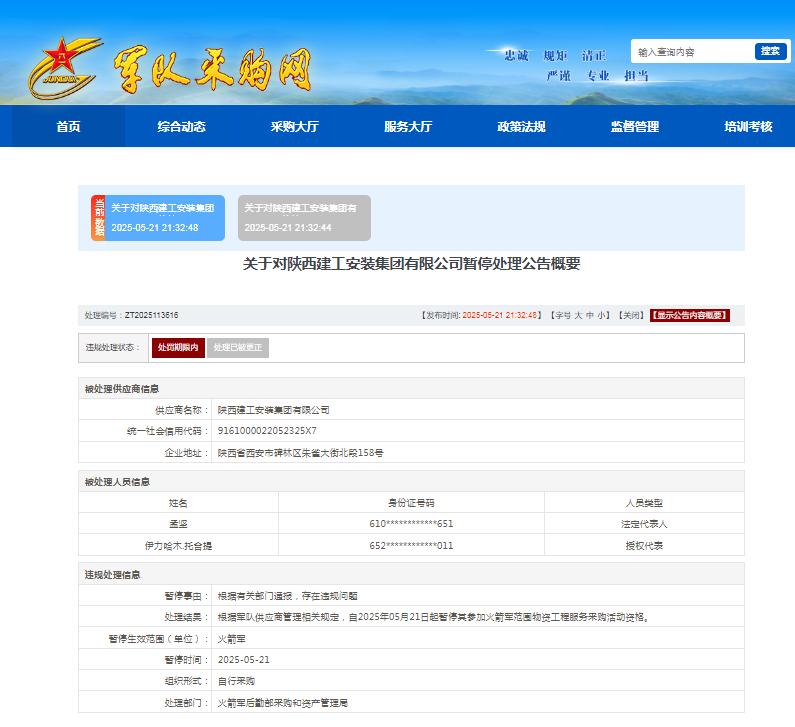Select the 处理已被更正 status tag

[x=238, y=348]
